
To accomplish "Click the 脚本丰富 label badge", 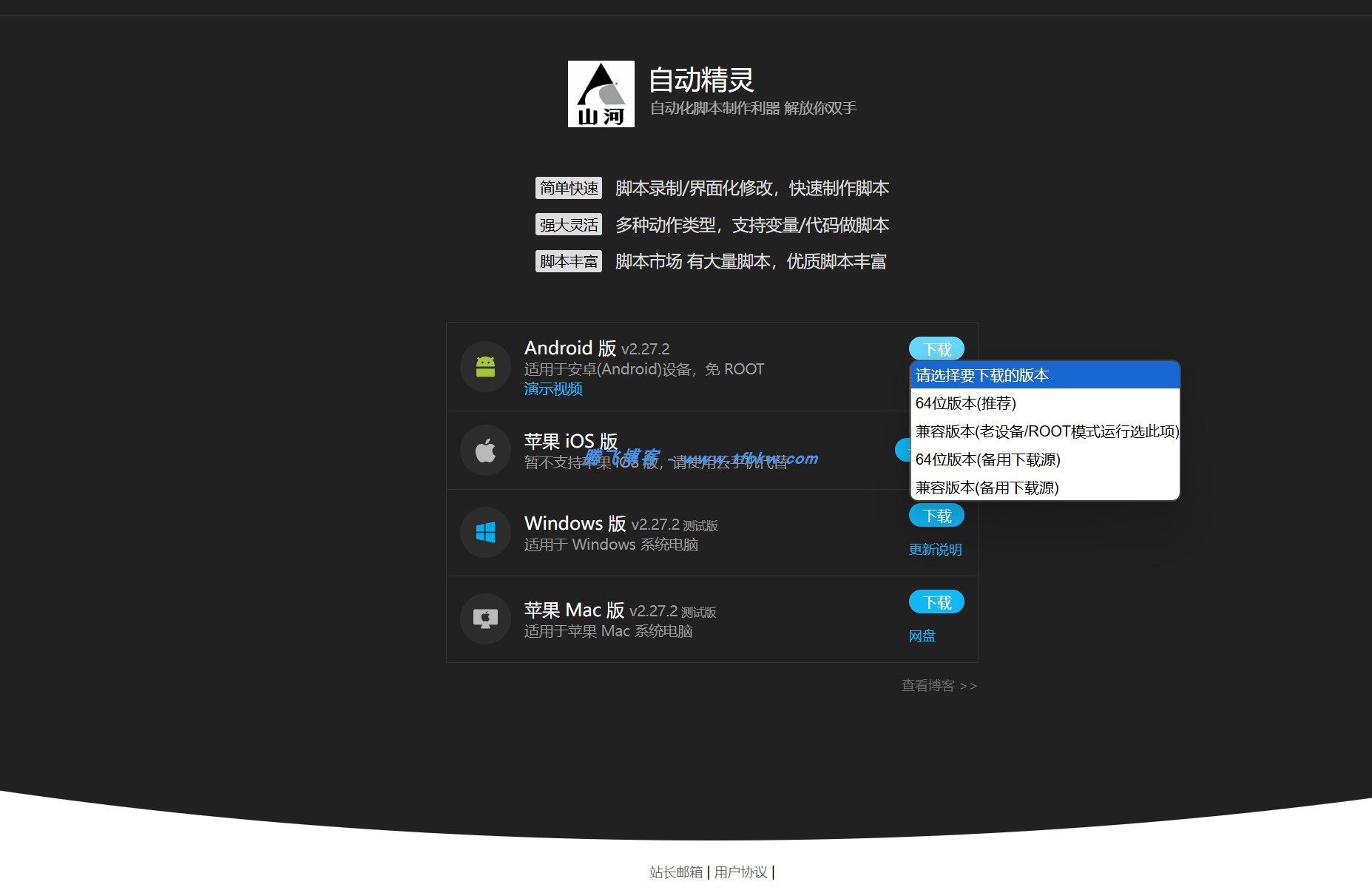I will (x=568, y=260).
